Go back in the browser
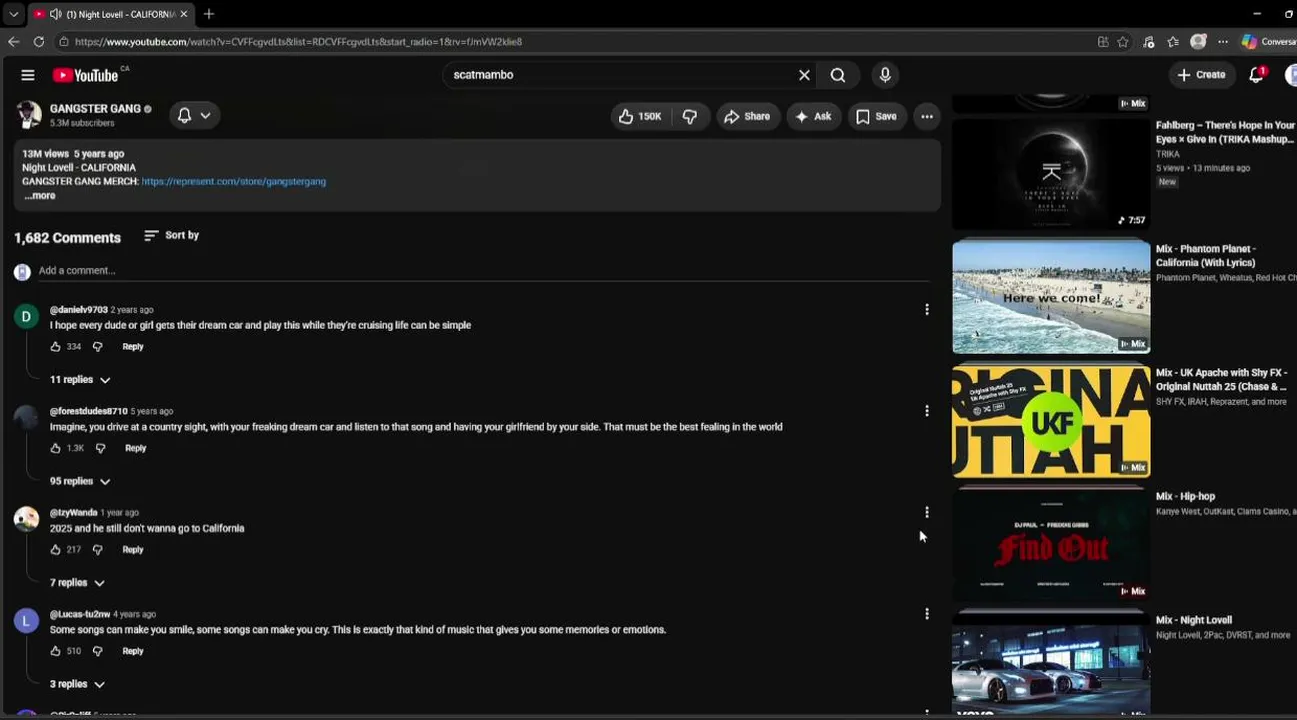This screenshot has height=720, width=1297. (13, 42)
